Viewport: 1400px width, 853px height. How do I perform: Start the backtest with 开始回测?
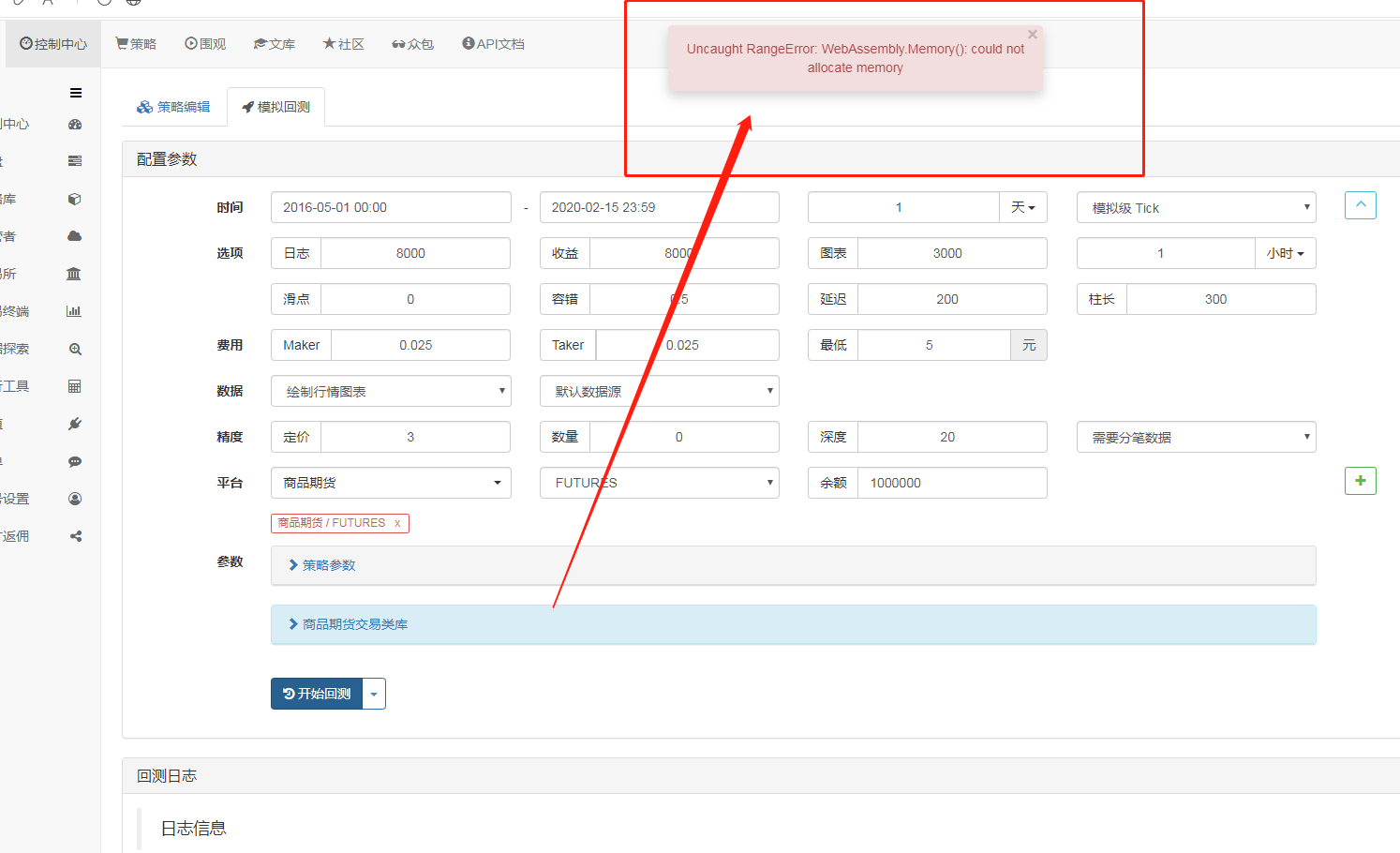[317, 694]
